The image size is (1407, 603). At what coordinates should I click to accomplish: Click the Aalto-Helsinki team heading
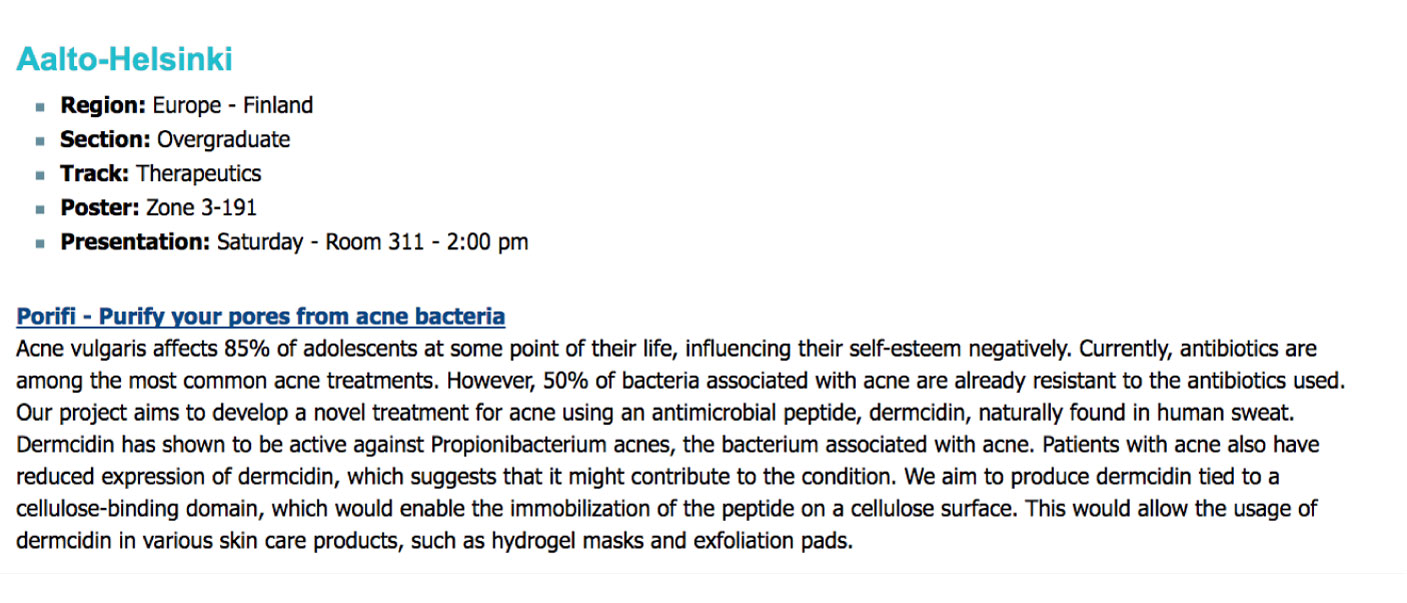click(x=124, y=60)
